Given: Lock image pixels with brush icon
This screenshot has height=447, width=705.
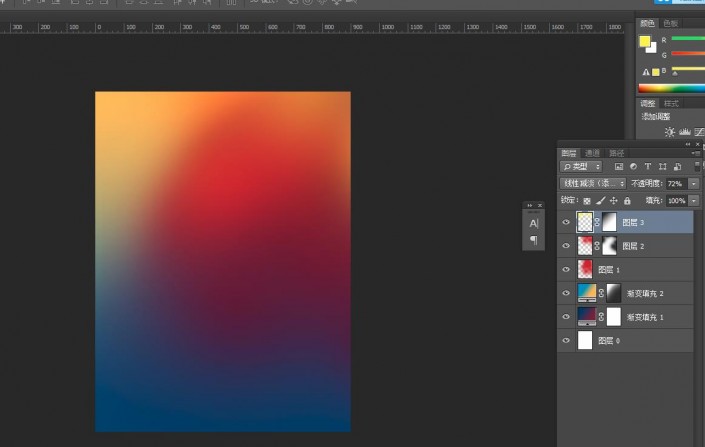Looking at the screenshot, I should 601,201.
